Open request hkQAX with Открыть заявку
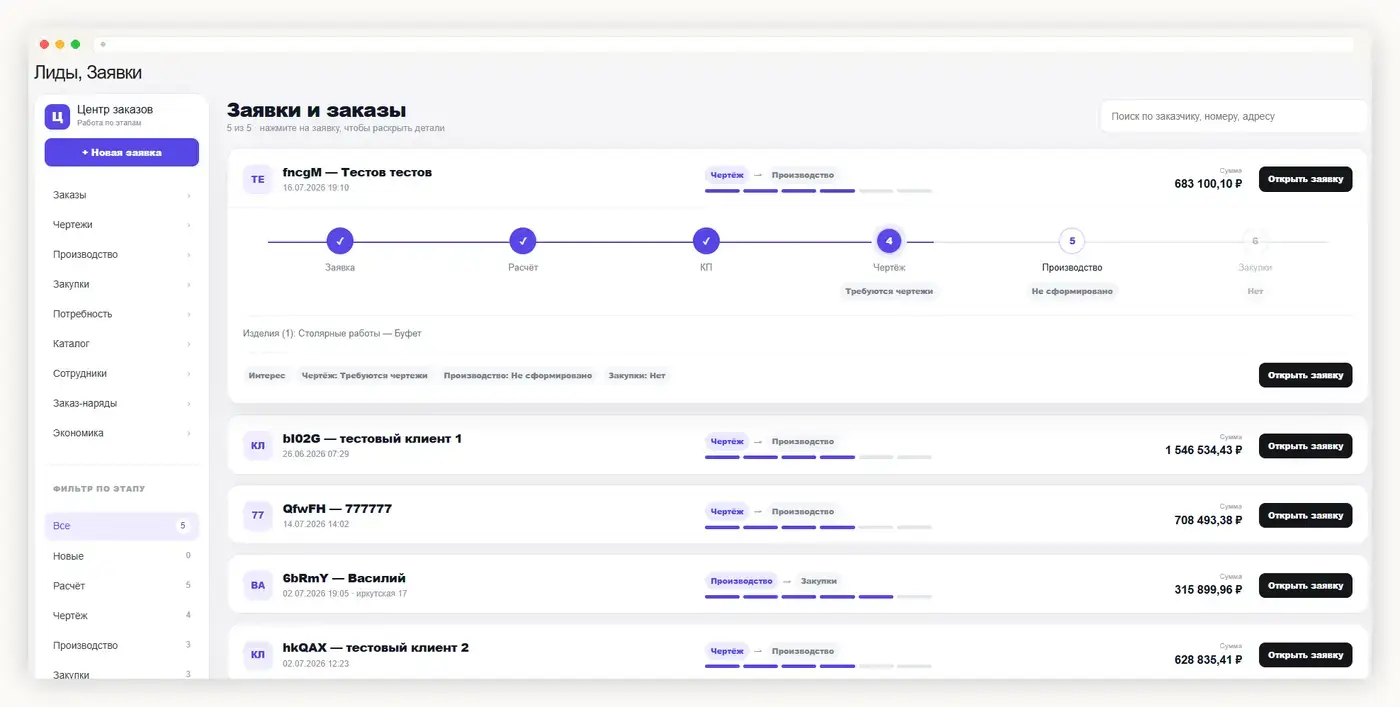 click(x=1305, y=655)
